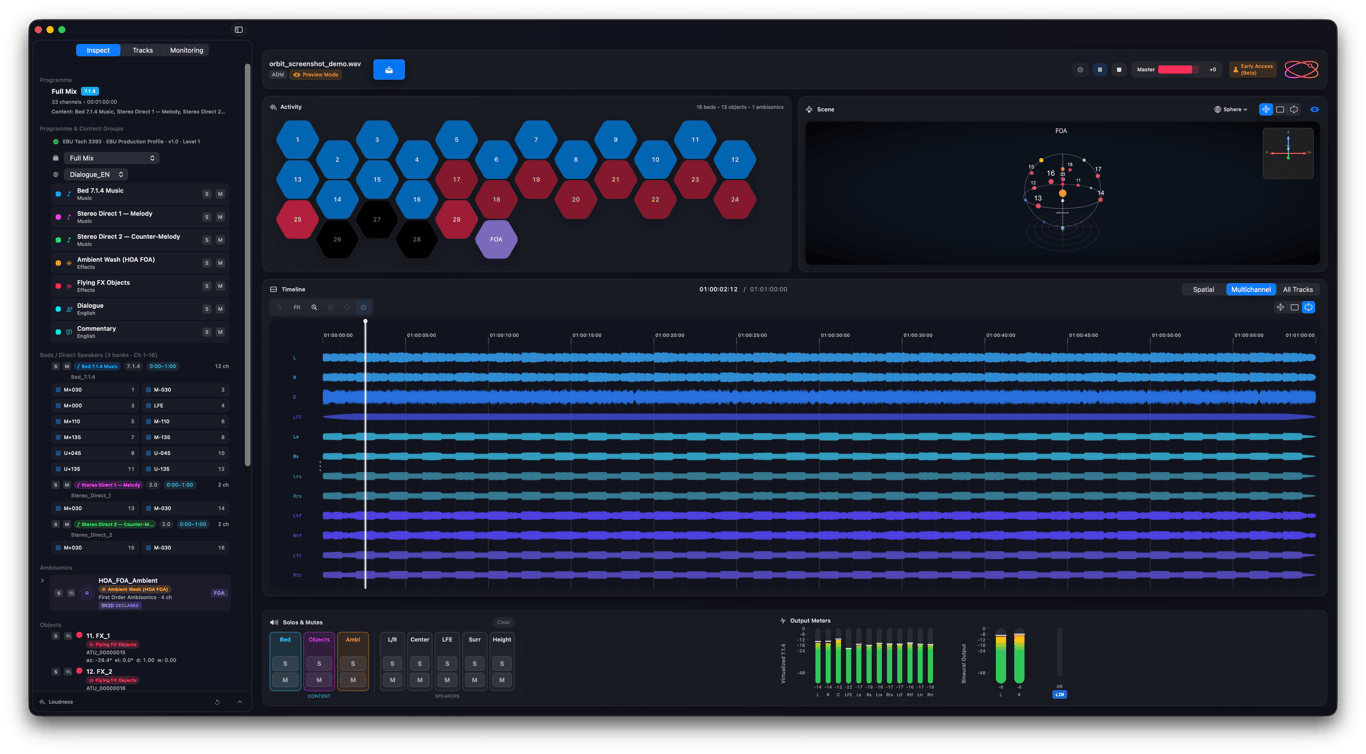This screenshot has height=754, width=1366.
Task: Click the XYZ axis gizmo thumbnail
Action: [1288, 153]
